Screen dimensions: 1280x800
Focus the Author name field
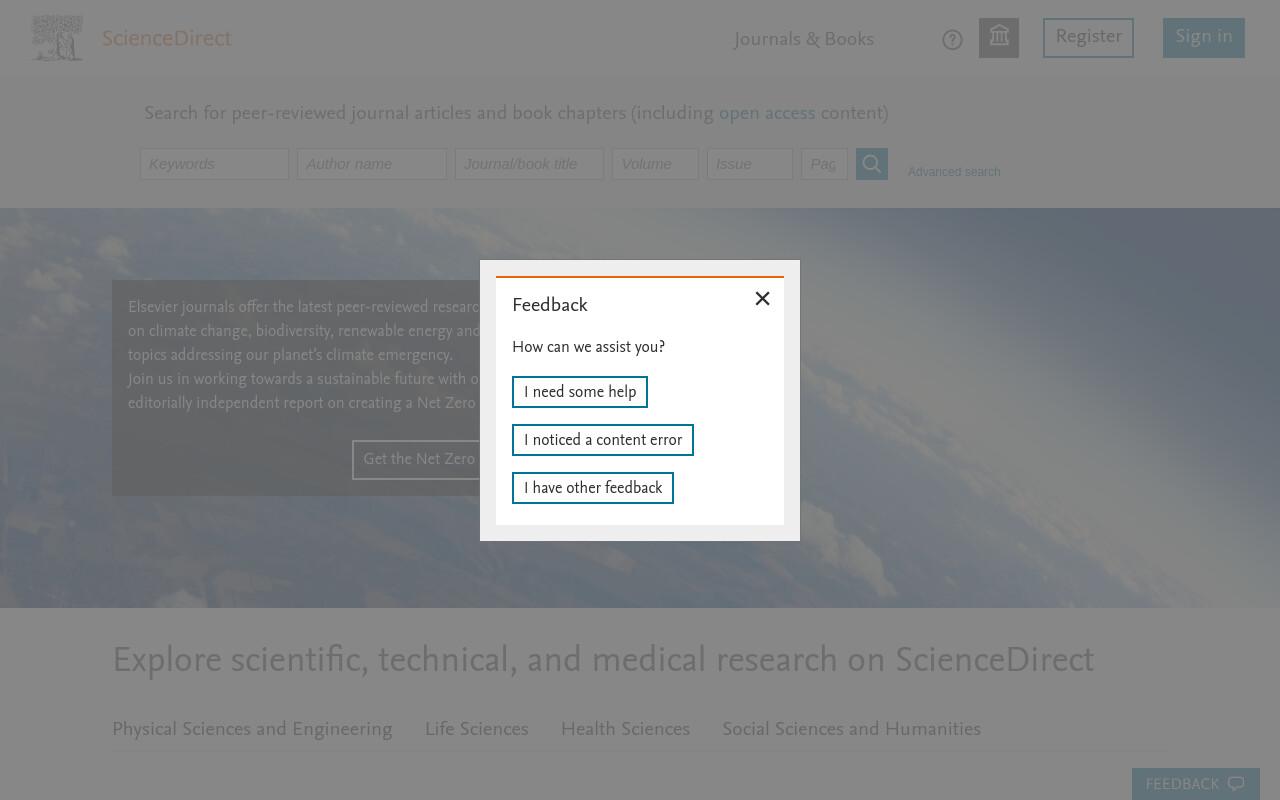pyautogui.click(x=372, y=164)
